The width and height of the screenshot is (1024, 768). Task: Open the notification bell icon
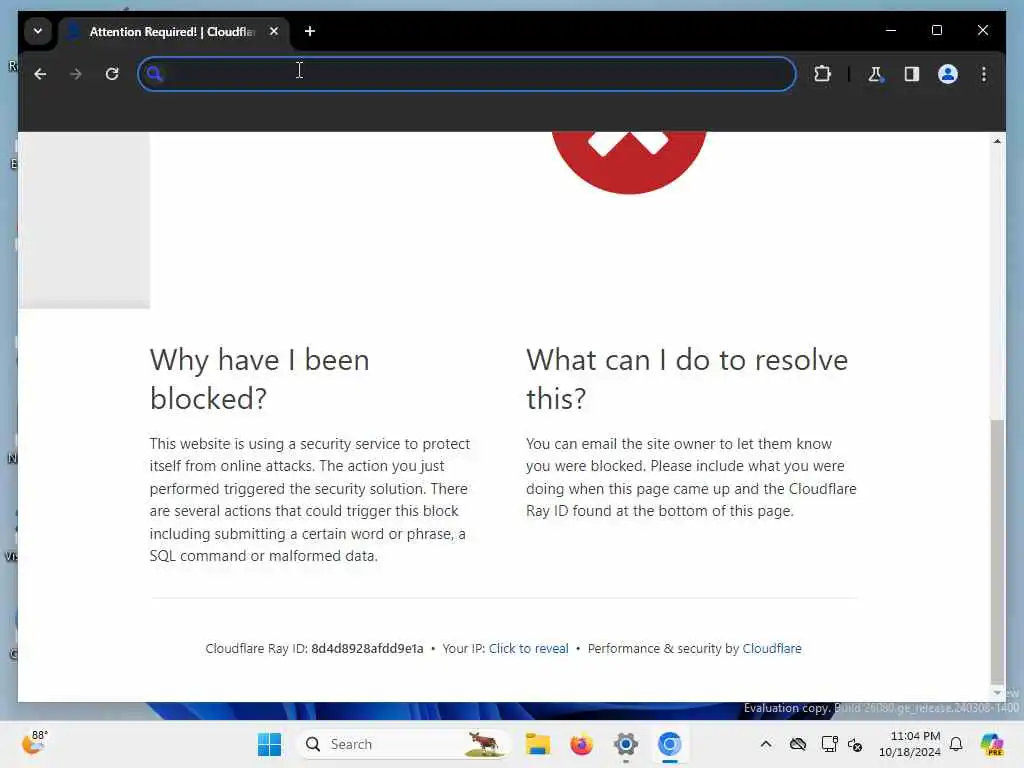[x=956, y=744]
